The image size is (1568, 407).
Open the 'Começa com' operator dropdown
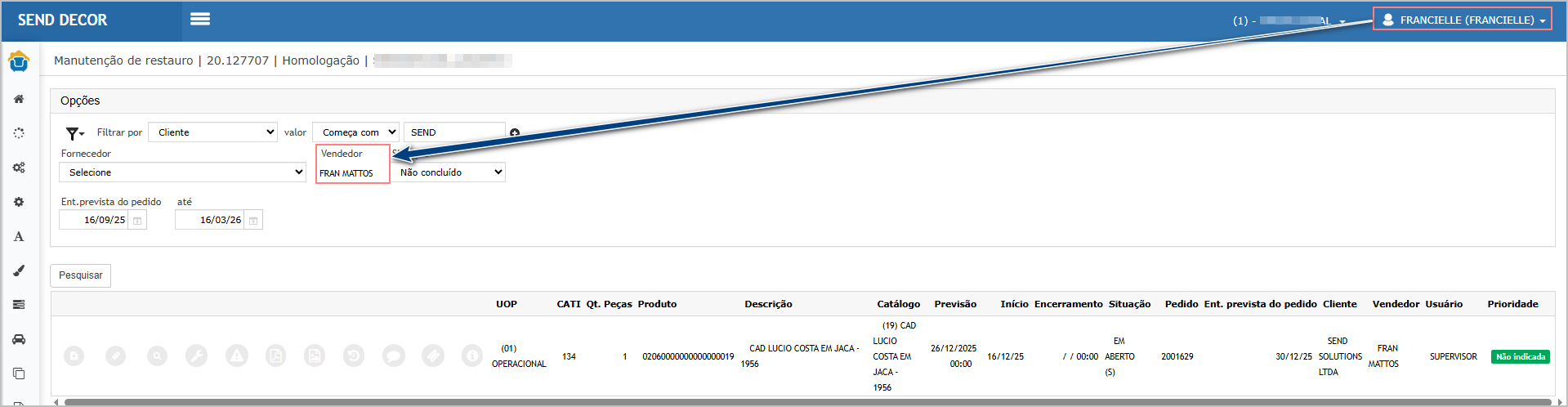click(x=355, y=132)
